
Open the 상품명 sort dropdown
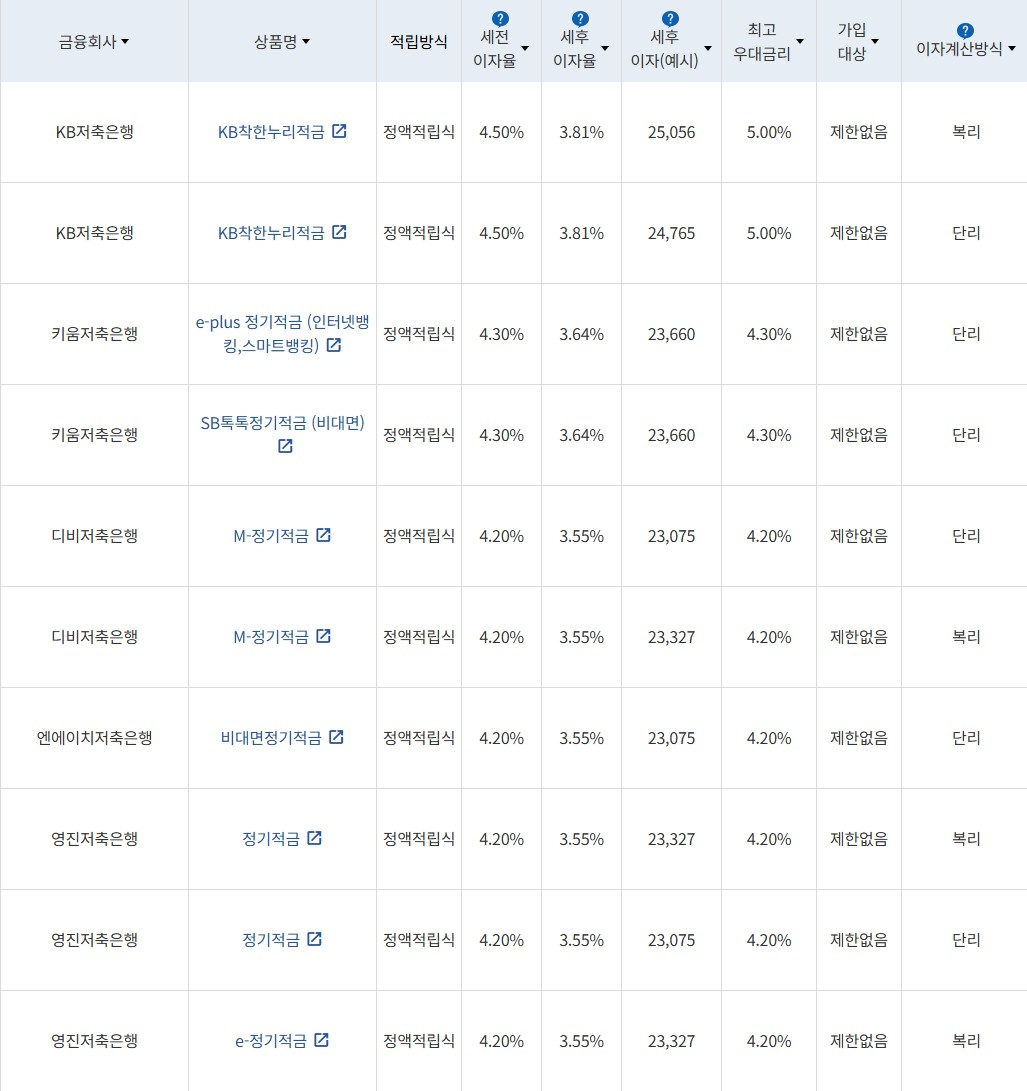click(308, 42)
